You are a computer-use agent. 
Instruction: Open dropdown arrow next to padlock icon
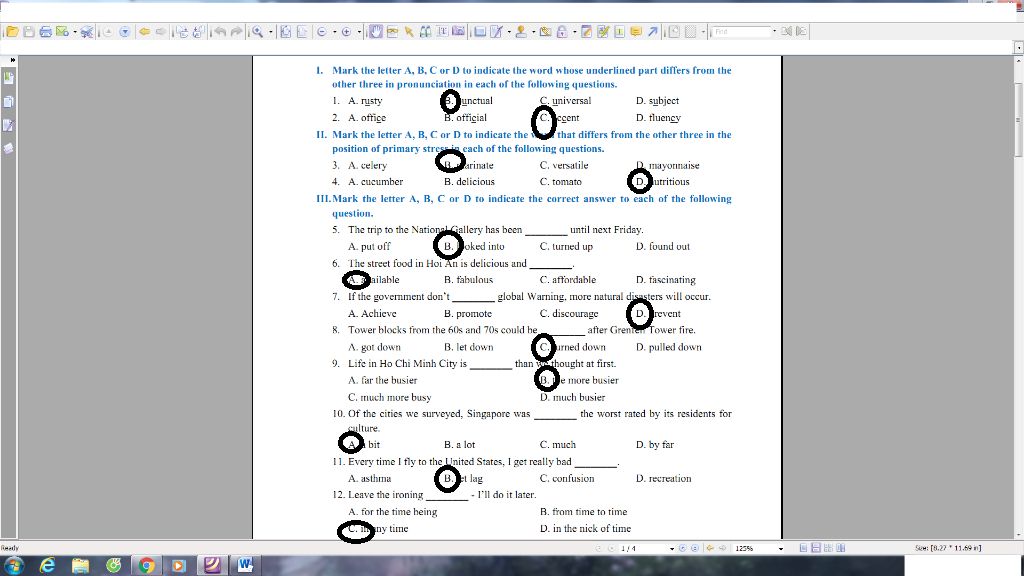(x=575, y=31)
